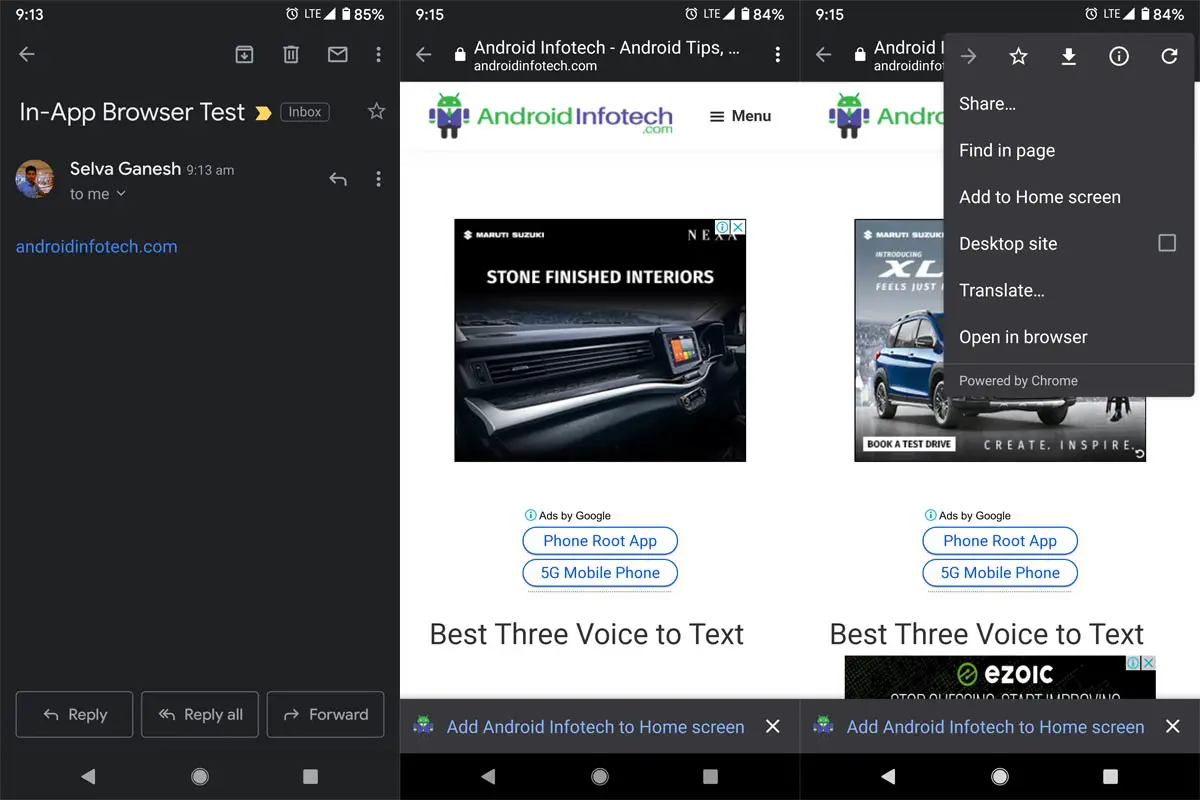
Task: Open Gmail top bar overflow menu
Action: 378,54
